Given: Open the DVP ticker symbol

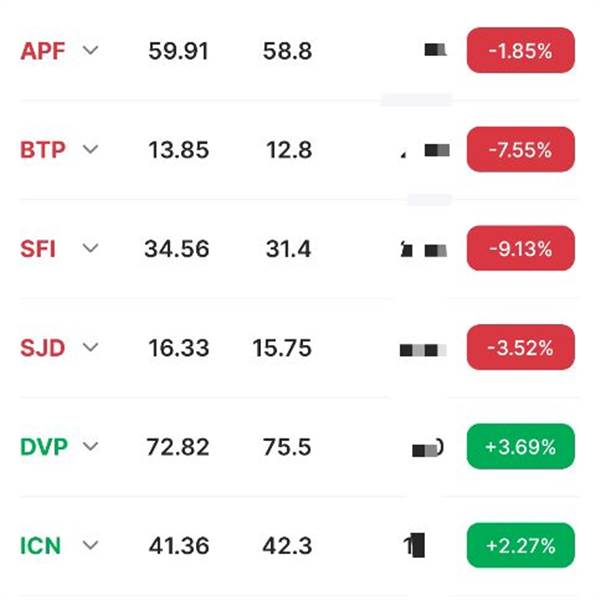Looking at the screenshot, I should 44,447.
